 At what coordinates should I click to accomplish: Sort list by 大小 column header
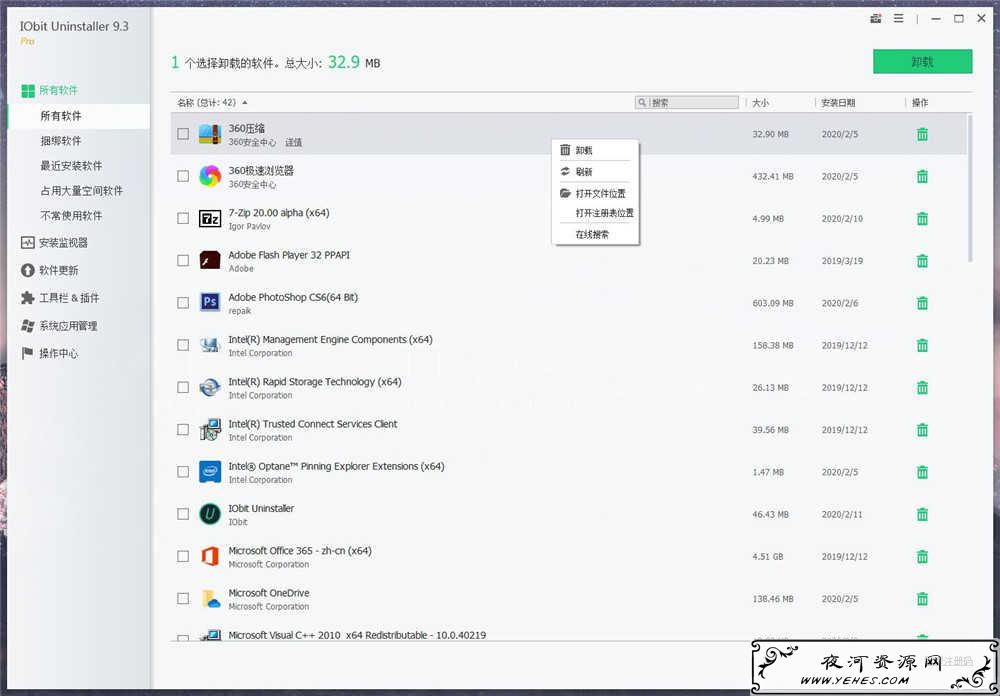[x=760, y=103]
